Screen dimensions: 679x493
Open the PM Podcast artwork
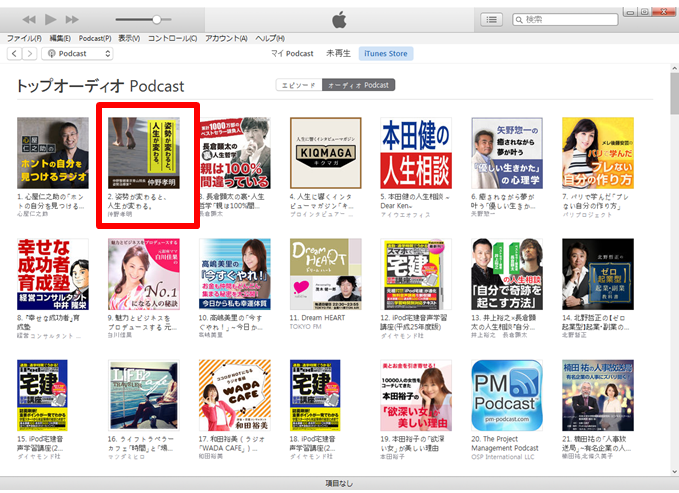pos(507,395)
